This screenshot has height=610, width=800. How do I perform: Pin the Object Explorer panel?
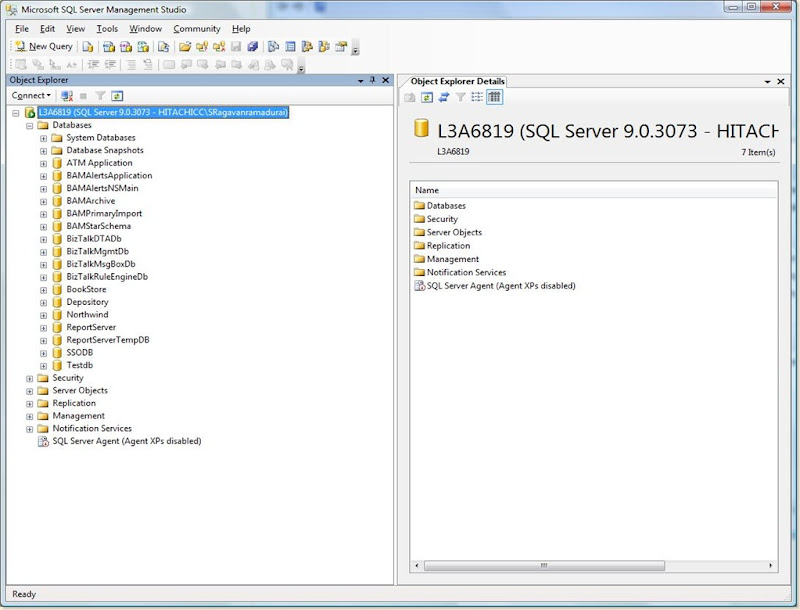click(x=372, y=80)
